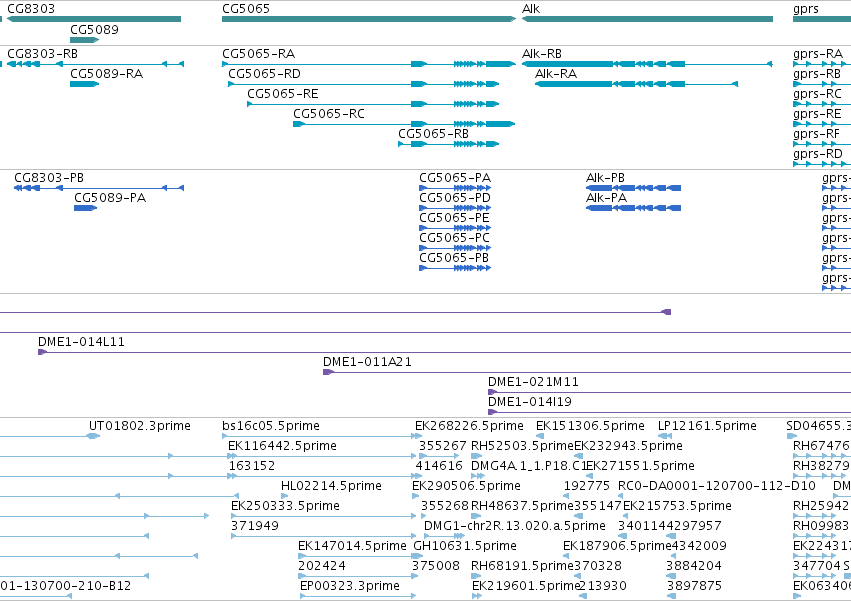Open the CG5065 gene label

pyautogui.click(x=246, y=9)
